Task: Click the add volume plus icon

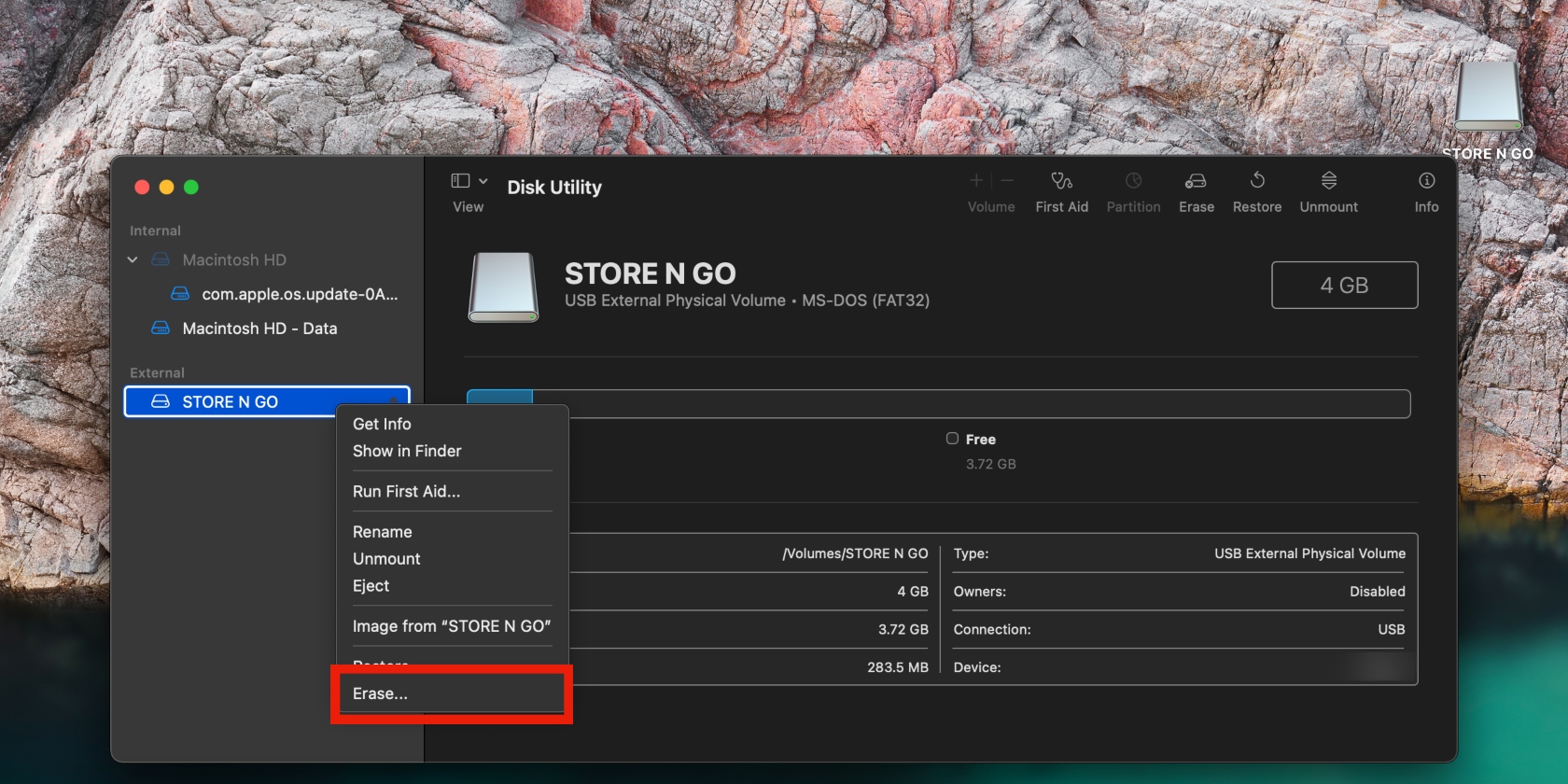Action: point(976,180)
